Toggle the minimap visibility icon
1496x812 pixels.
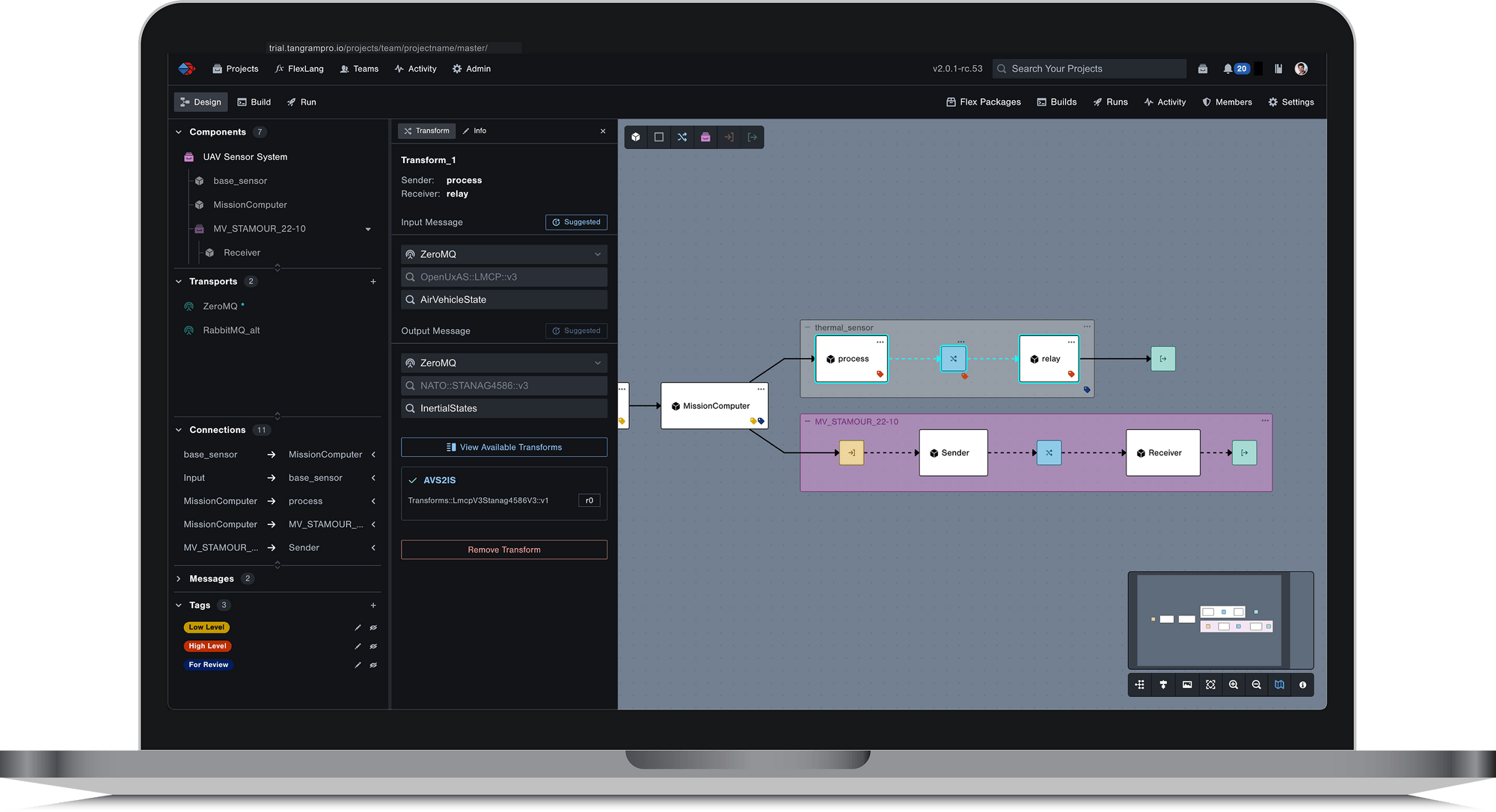[x=1279, y=684]
